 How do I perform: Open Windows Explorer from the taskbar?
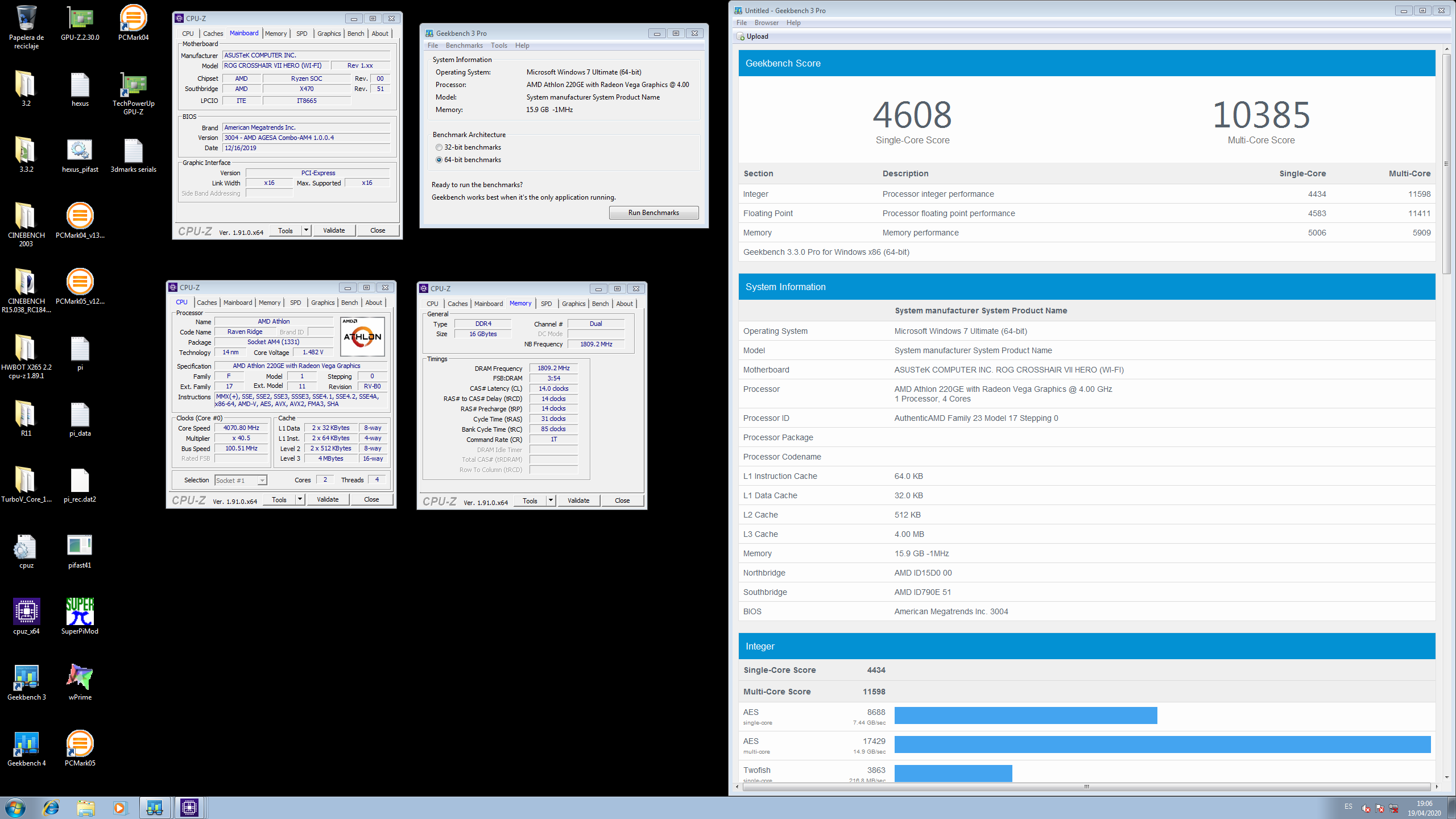click(86, 808)
